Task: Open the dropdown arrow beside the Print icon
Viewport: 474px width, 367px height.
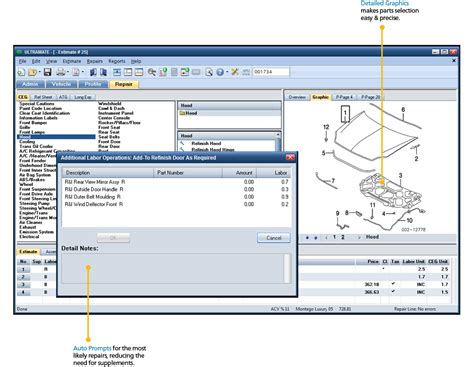Action: tap(68, 72)
